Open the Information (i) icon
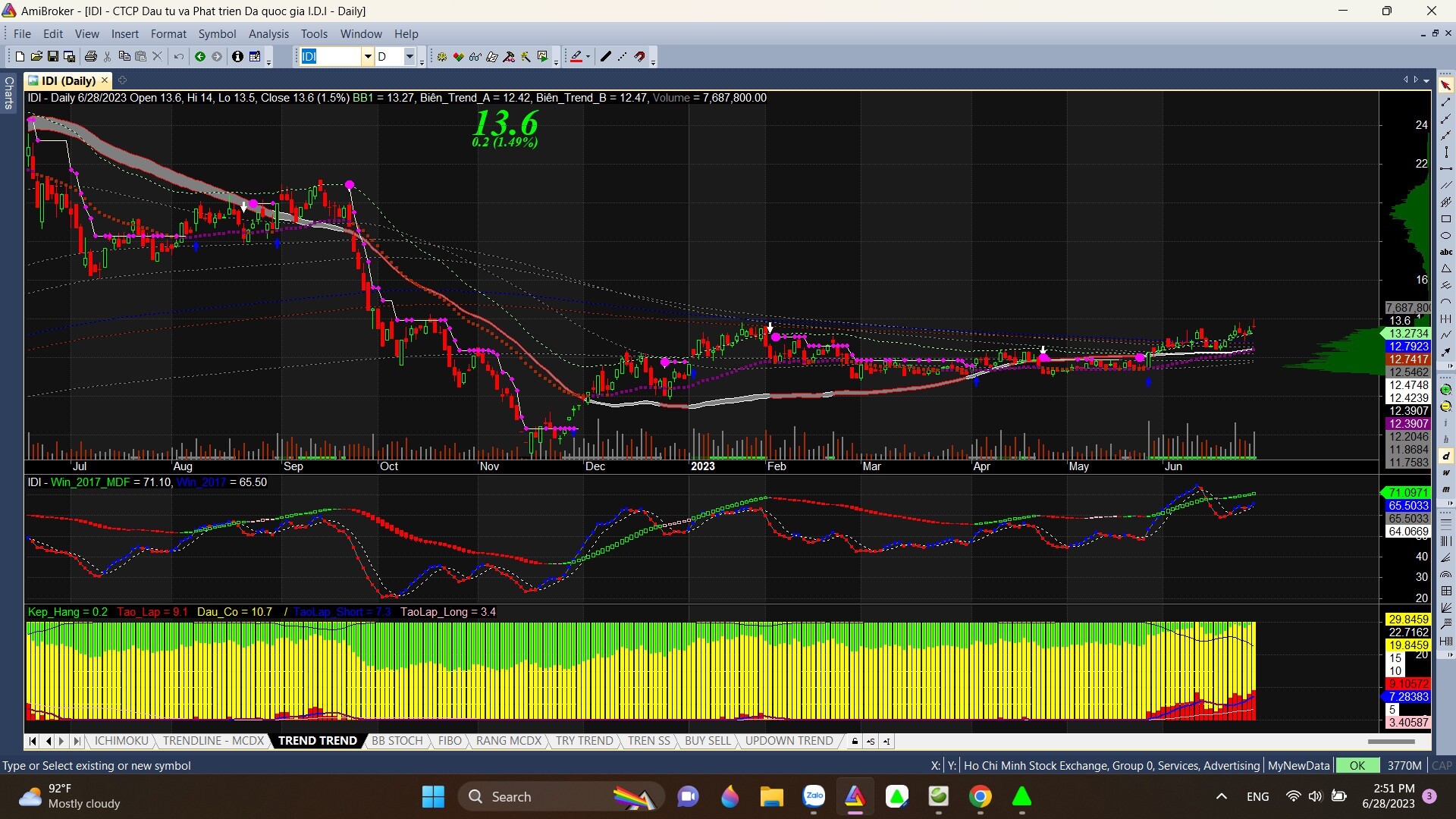Viewport: 1456px width, 819px height. click(x=237, y=56)
